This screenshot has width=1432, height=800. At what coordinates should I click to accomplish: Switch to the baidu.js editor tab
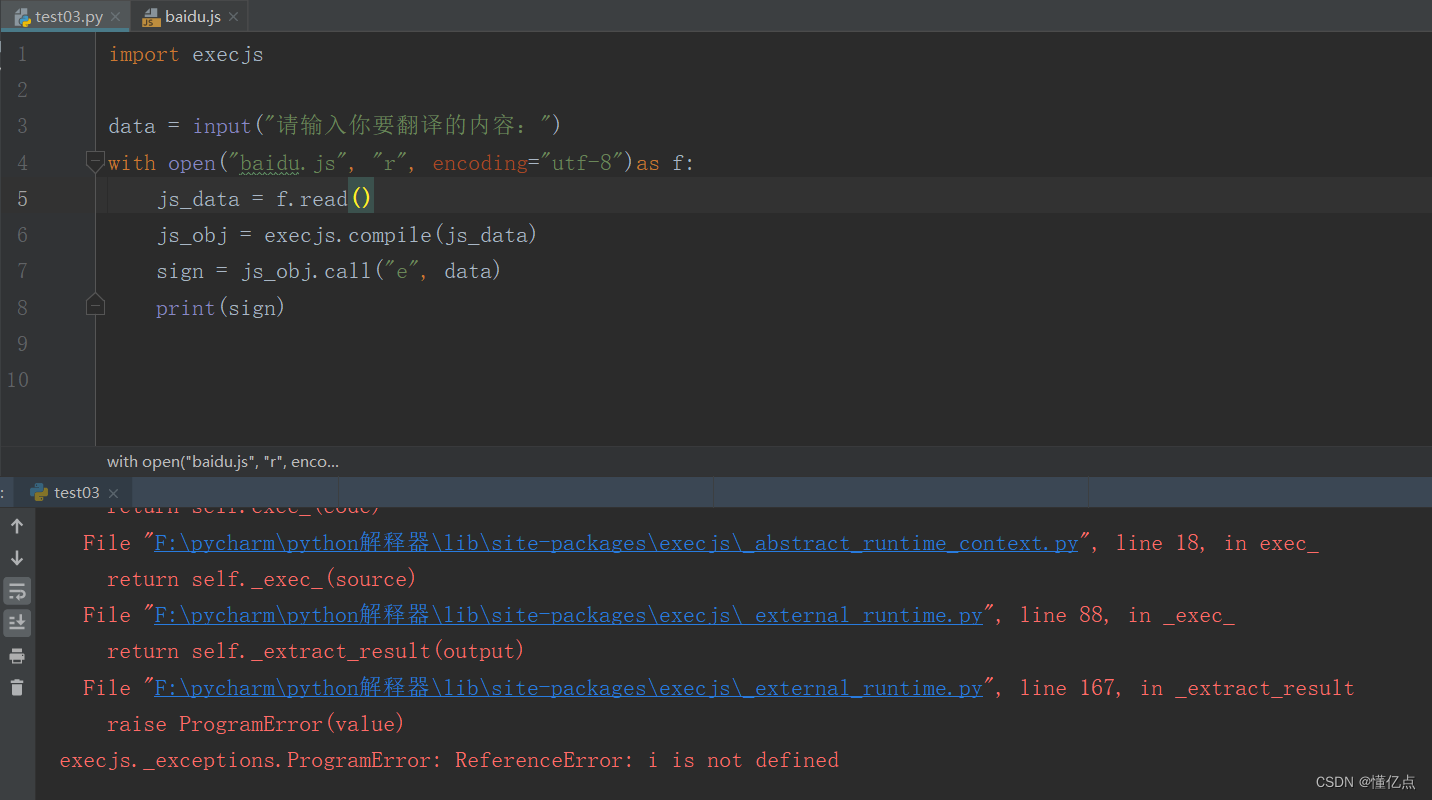click(189, 17)
